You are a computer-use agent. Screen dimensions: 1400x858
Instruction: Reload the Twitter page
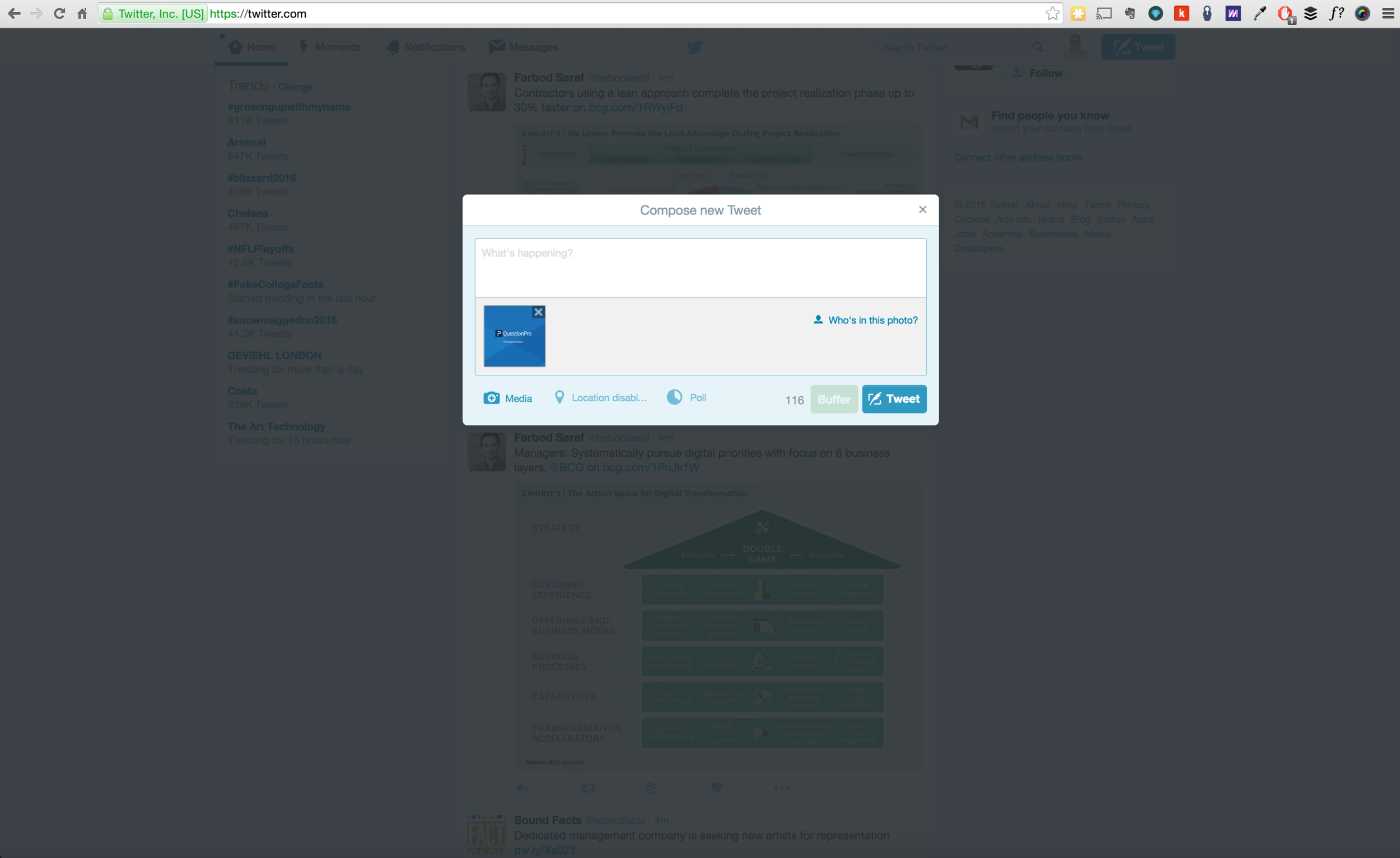(59, 13)
